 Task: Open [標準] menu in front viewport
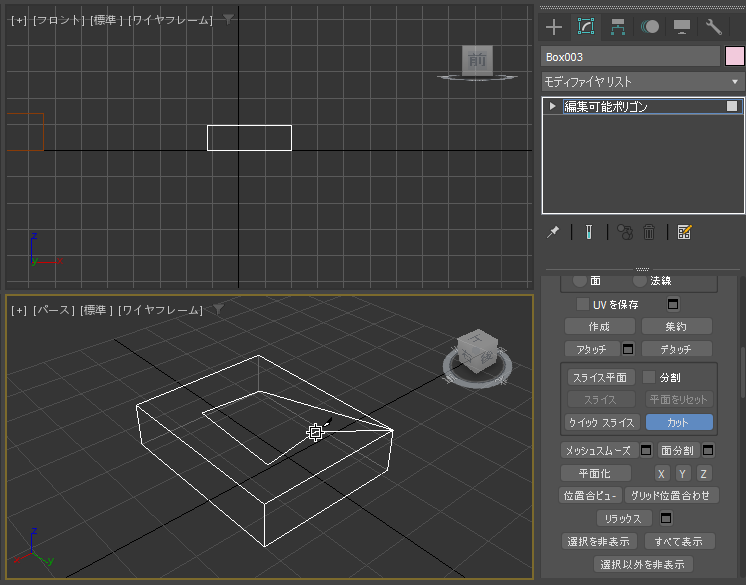pos(107,20)
